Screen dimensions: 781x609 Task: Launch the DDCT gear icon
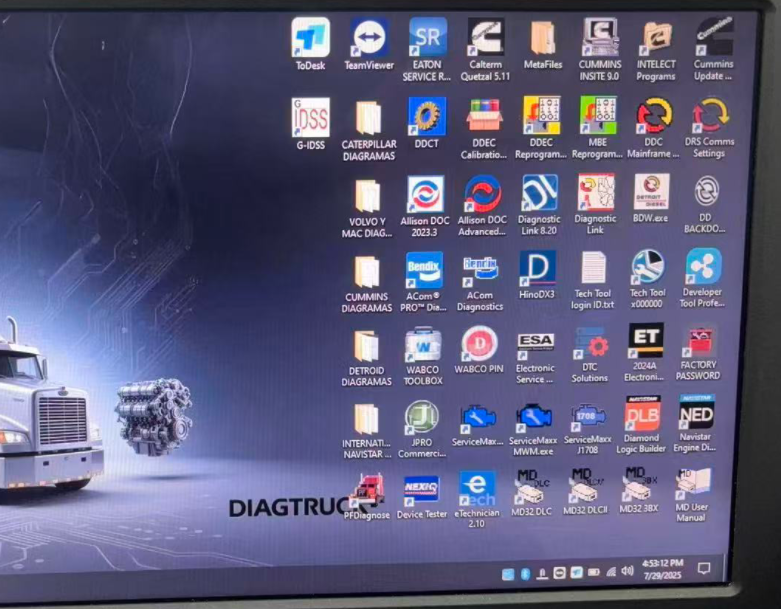point(426,122)
